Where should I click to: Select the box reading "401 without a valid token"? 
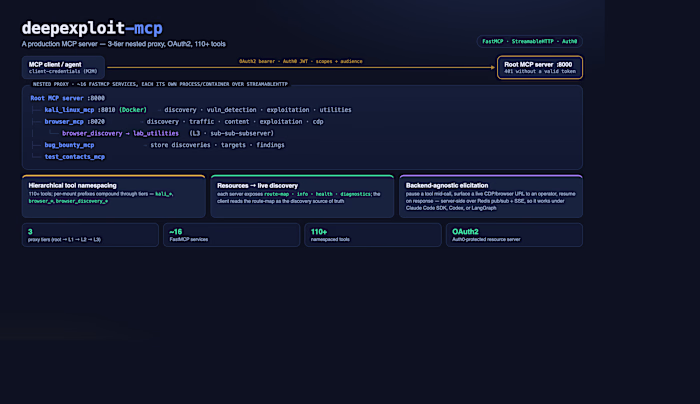point(540,67)
